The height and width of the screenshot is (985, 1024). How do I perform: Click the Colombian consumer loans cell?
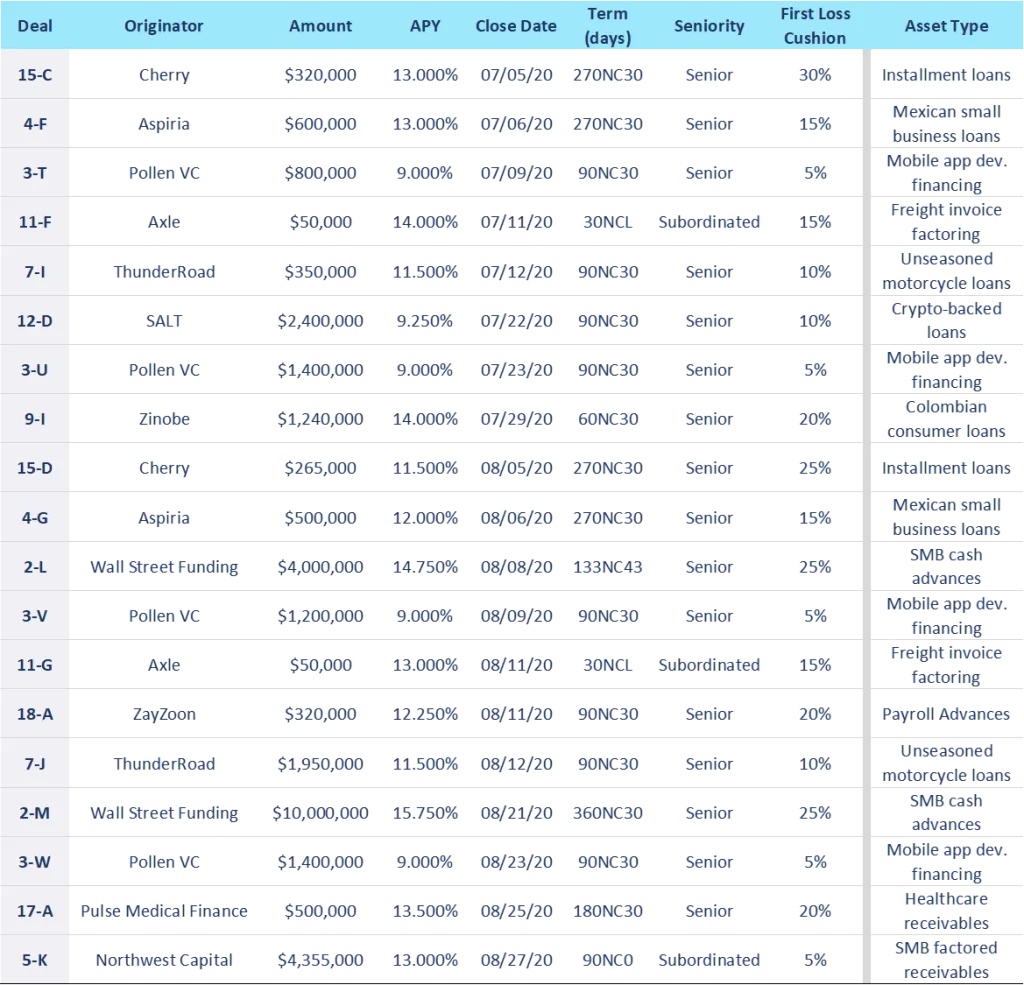tap(946, 419)
